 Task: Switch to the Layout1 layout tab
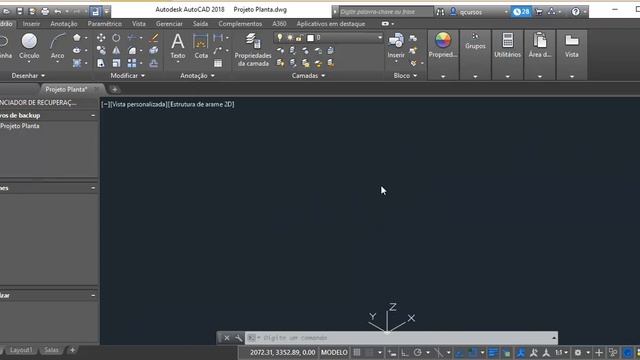[21, 350]
